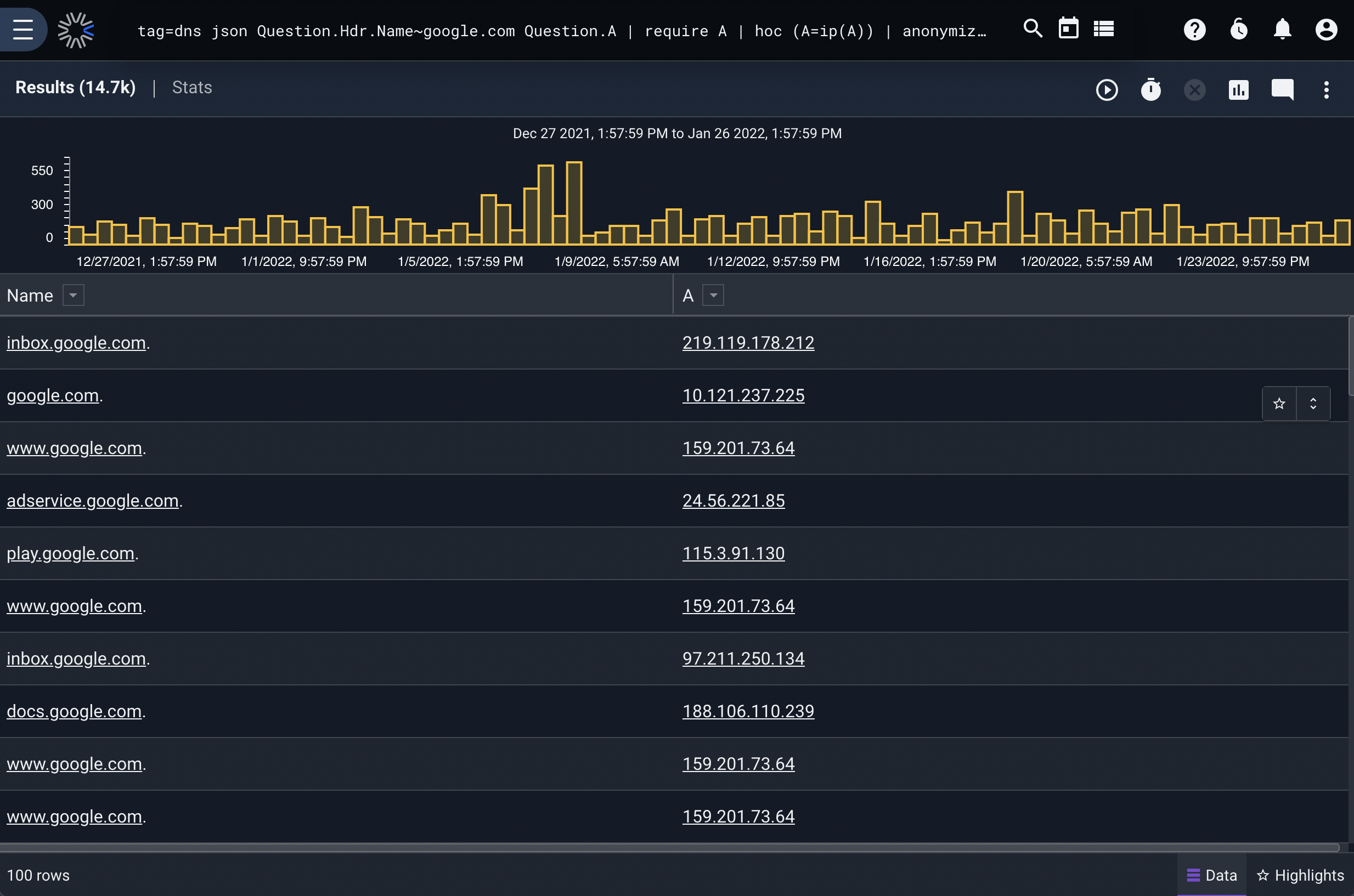Open the query list icon
Viewport: 1354px width, 896px height.
click(x=1104, y=29)
